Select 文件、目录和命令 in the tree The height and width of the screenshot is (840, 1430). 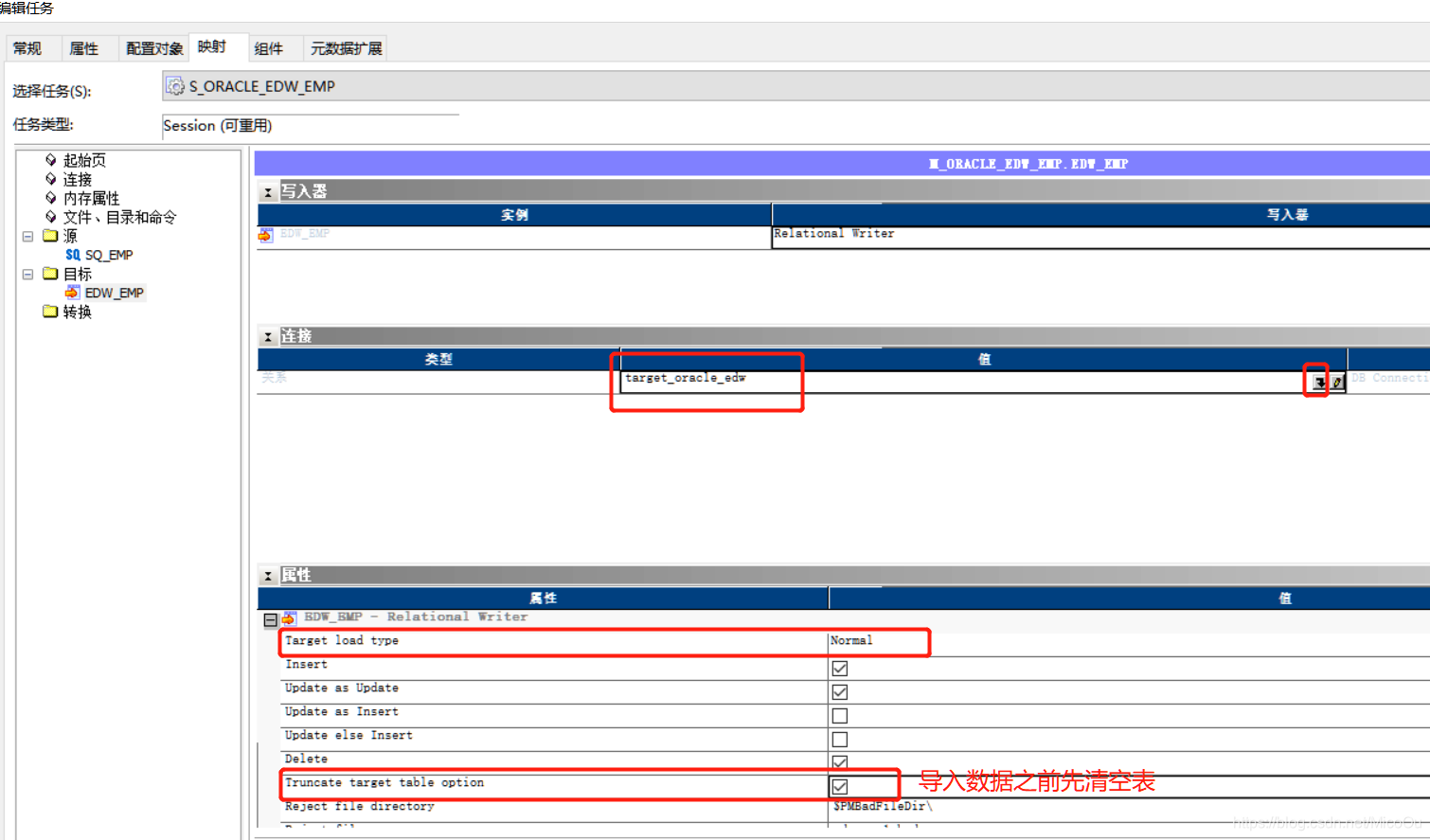tap(120, 217)
